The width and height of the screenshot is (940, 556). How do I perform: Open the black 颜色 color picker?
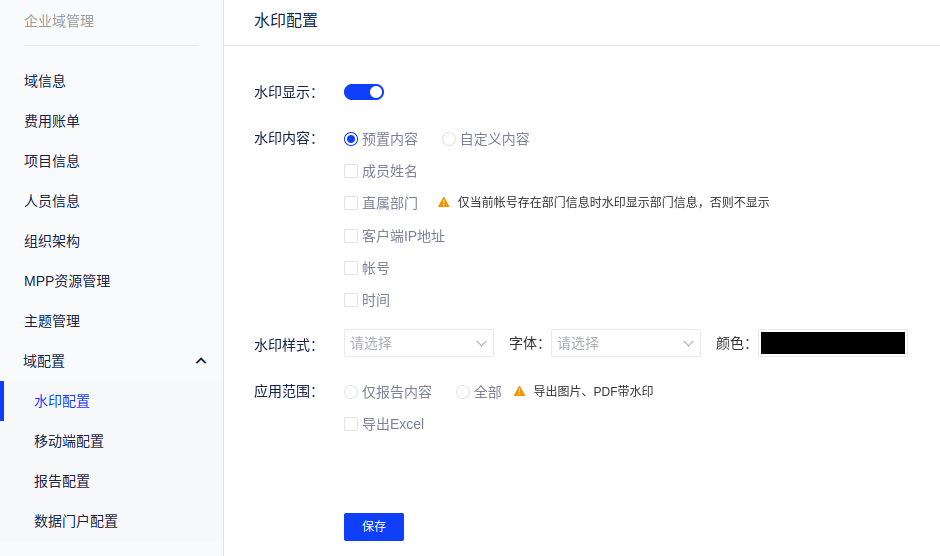coord(832,343)
